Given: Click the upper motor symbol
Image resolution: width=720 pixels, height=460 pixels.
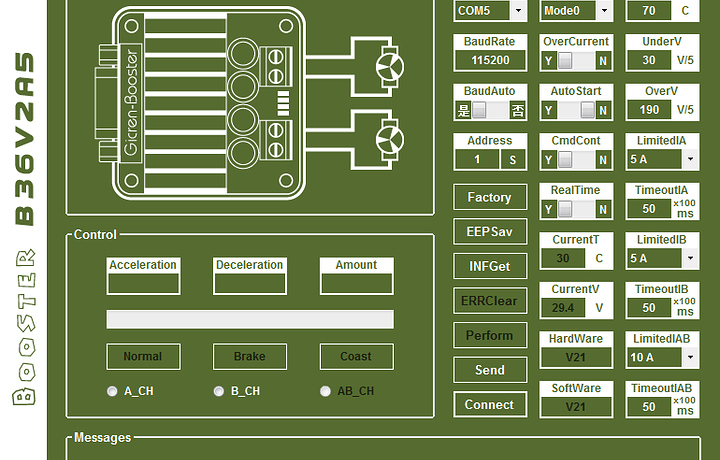Looking at the screenshot, I should click(390, 67).
